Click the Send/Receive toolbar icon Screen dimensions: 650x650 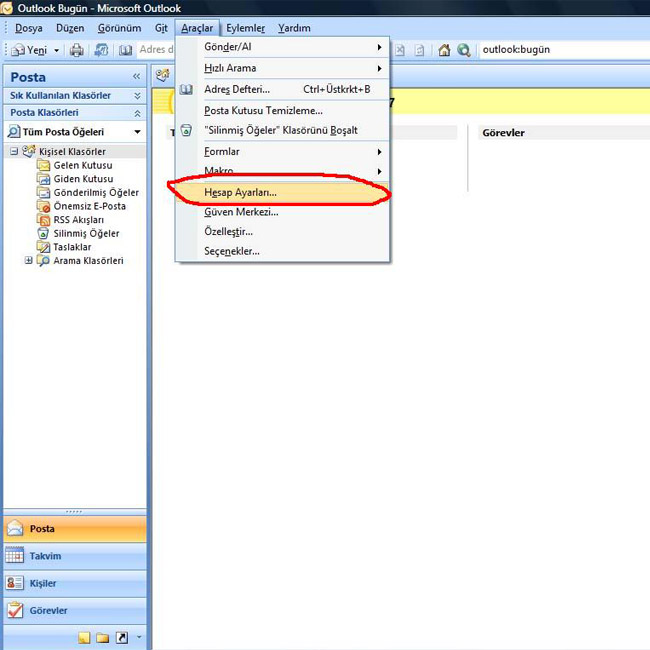[x=101, y=50]
